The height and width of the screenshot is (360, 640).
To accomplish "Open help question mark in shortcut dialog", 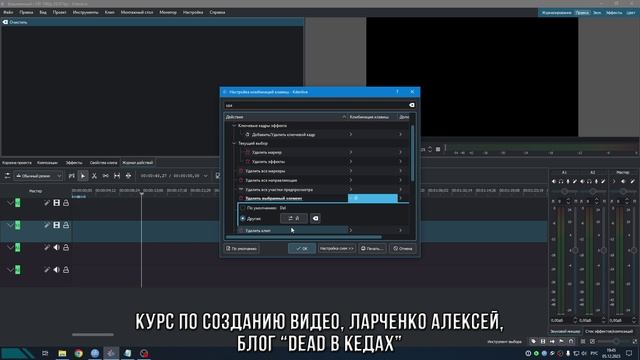I will pos(397,92).
